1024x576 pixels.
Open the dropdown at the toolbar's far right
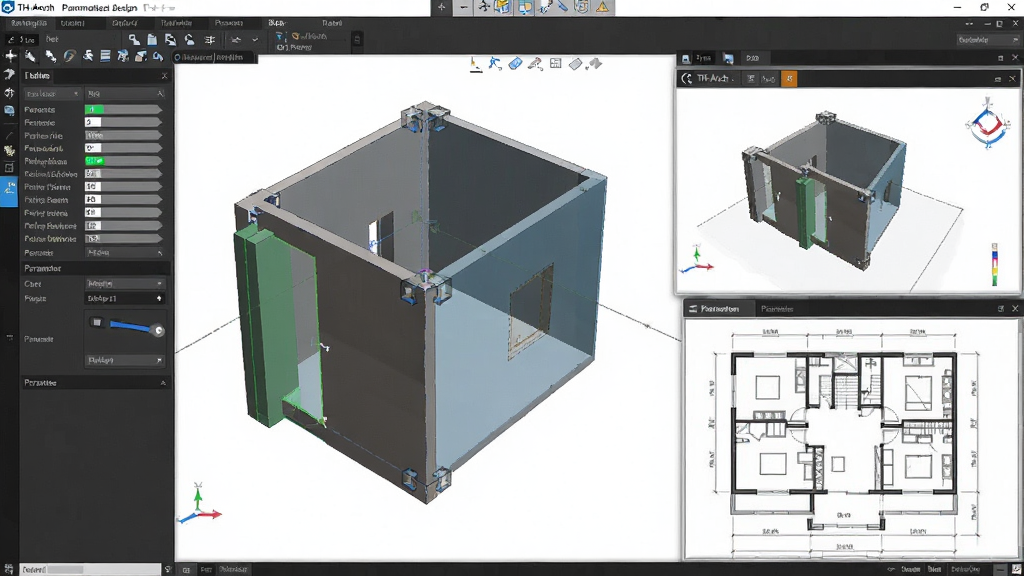(986, 40)
